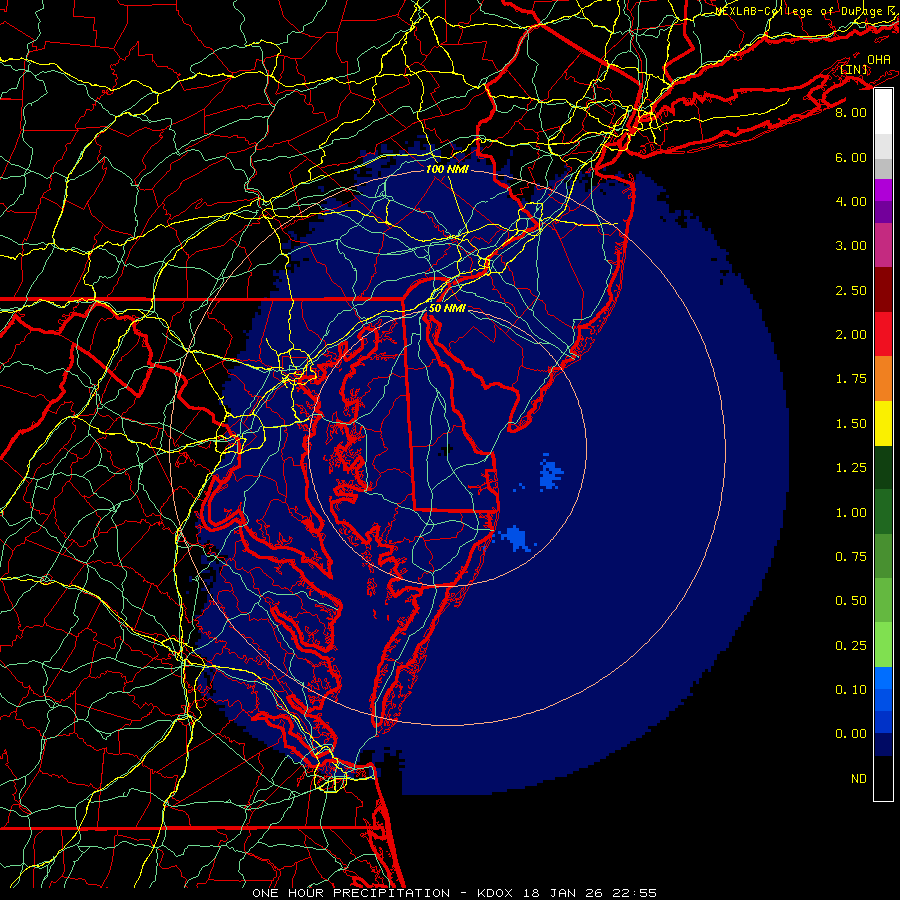Select the darkest green legend swatch

pyautogui.click(x=883, y=467)
